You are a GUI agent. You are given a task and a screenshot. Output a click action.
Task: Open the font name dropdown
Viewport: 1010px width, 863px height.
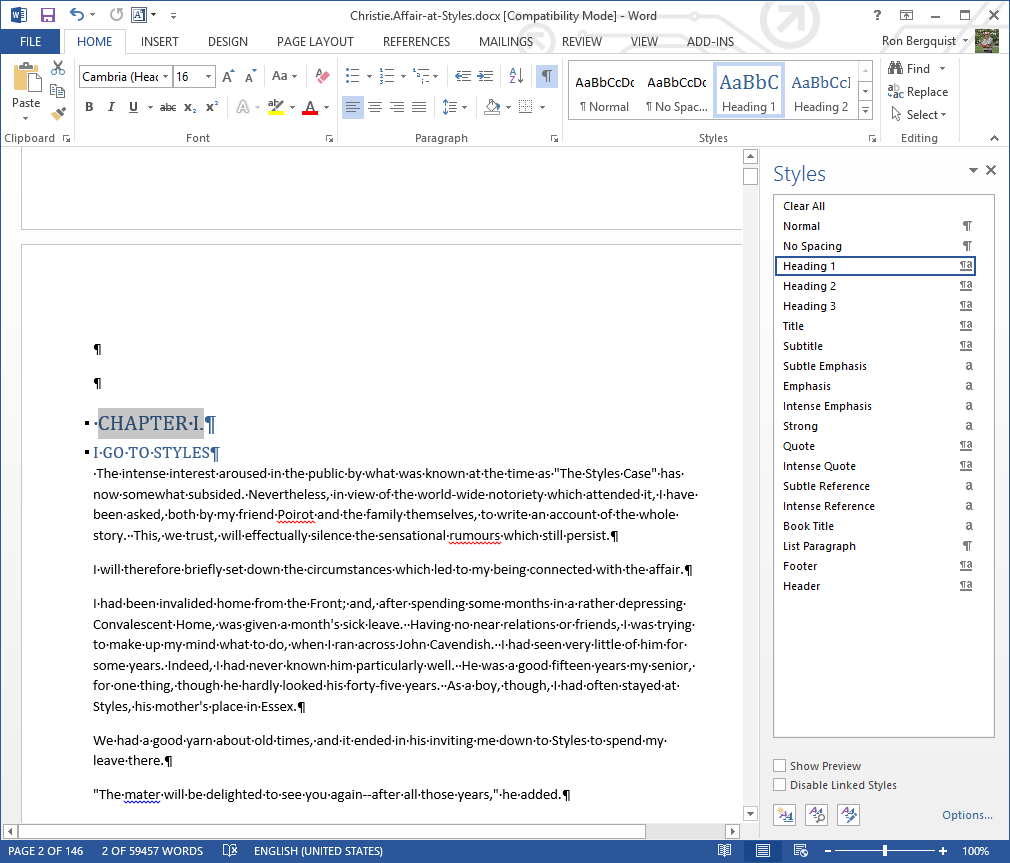(x=165, y=77)
